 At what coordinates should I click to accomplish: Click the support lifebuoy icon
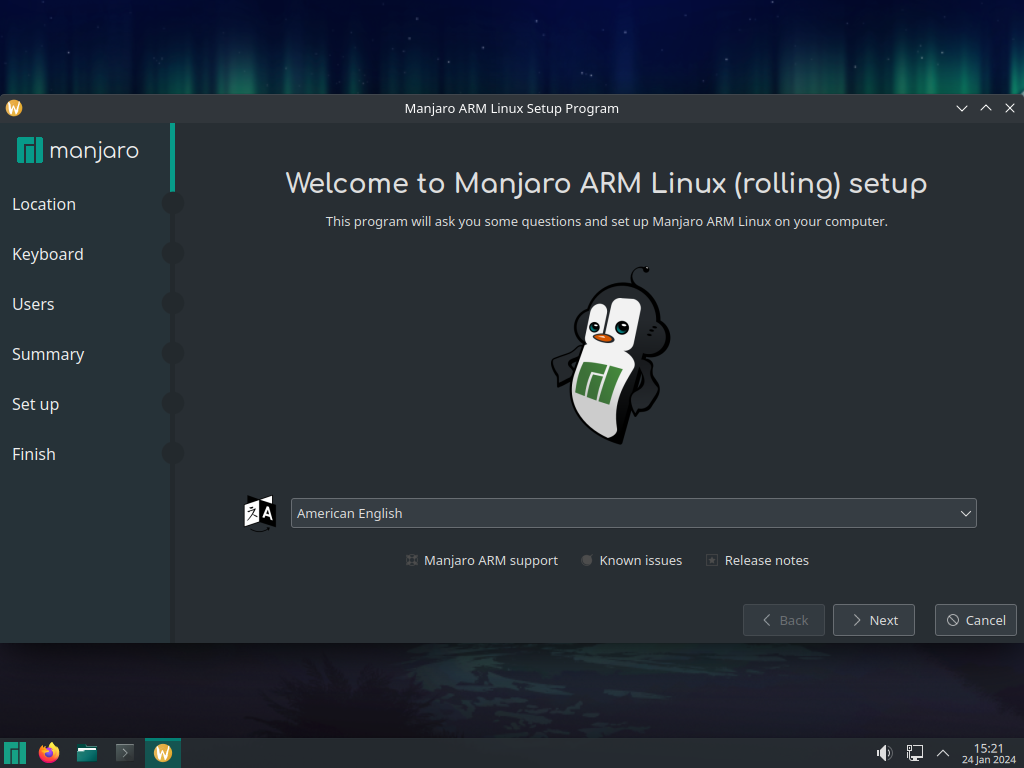(x=411, y=560)
